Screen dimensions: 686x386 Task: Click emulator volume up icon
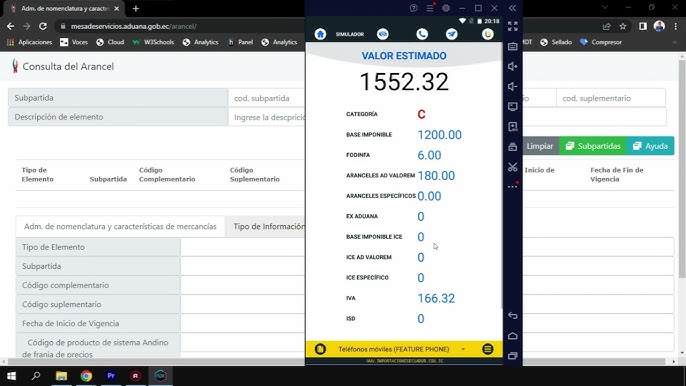[513, 66]
